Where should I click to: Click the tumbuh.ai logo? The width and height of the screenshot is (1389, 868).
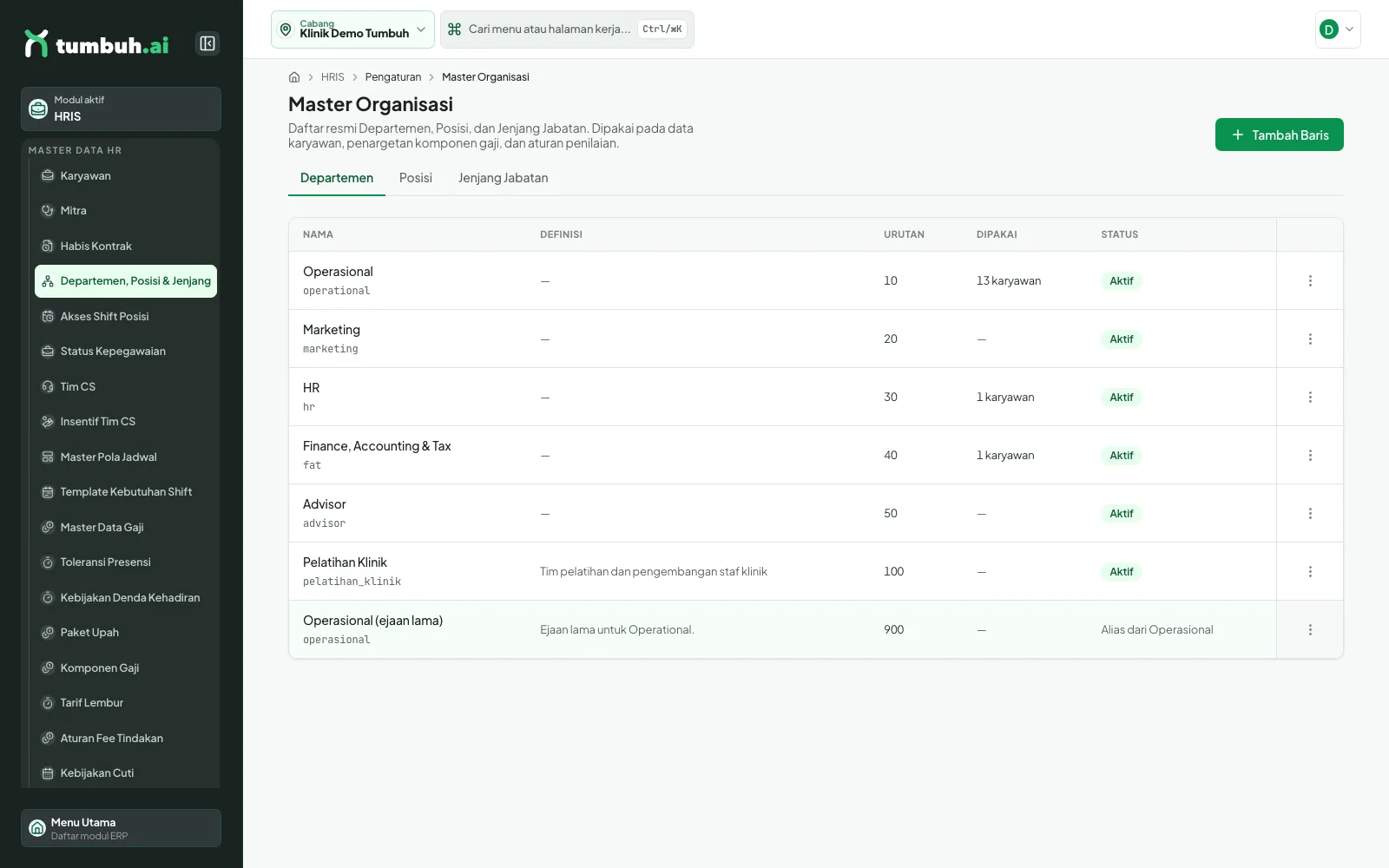pos(96,44)
